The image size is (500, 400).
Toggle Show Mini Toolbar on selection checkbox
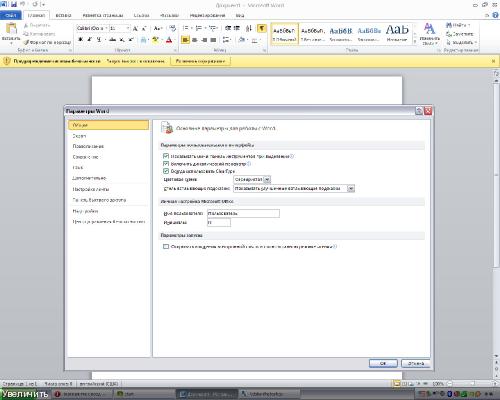point(166,156)
